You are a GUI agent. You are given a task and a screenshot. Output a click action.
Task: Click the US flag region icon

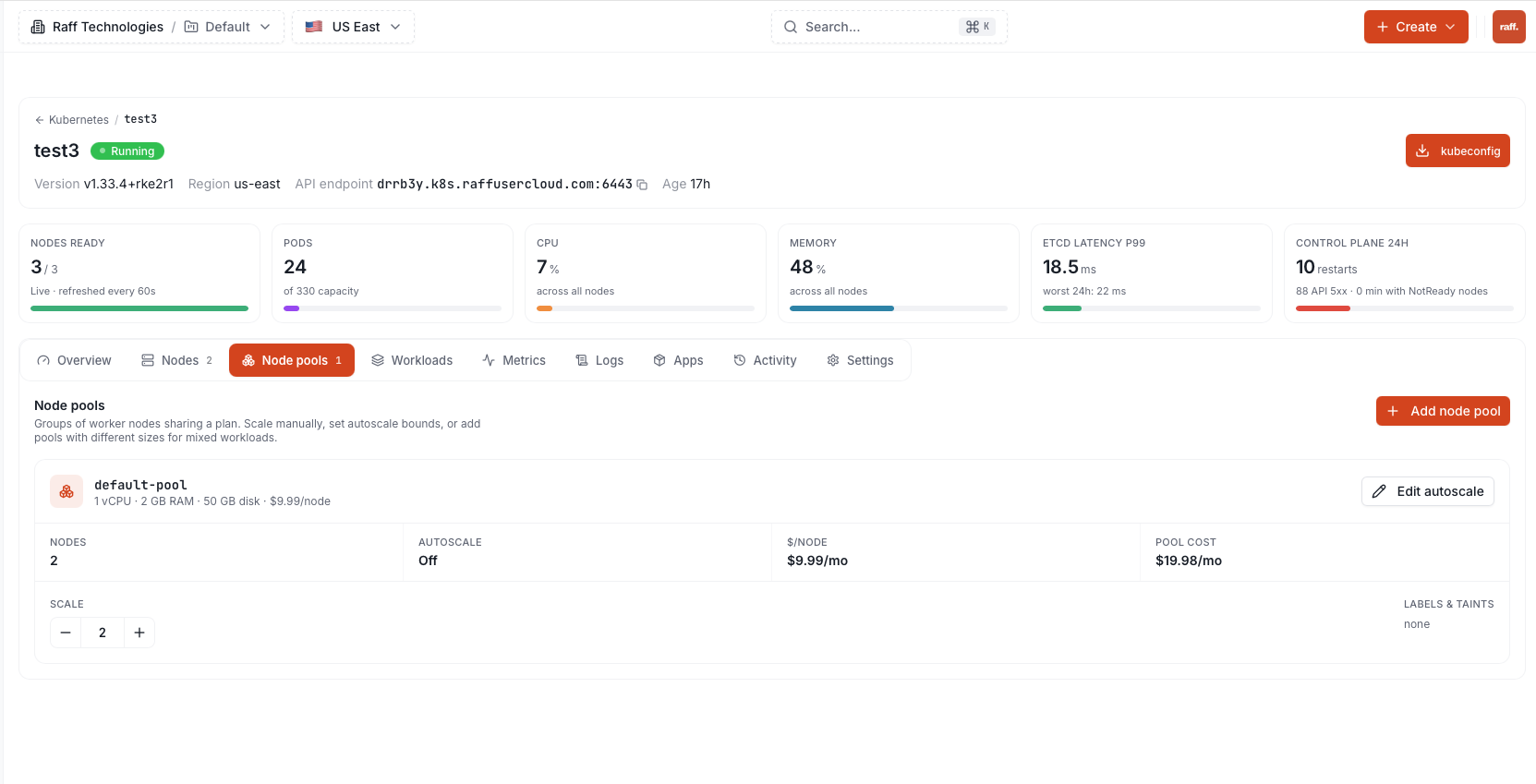pyautogui.click(x=314, y=27)
